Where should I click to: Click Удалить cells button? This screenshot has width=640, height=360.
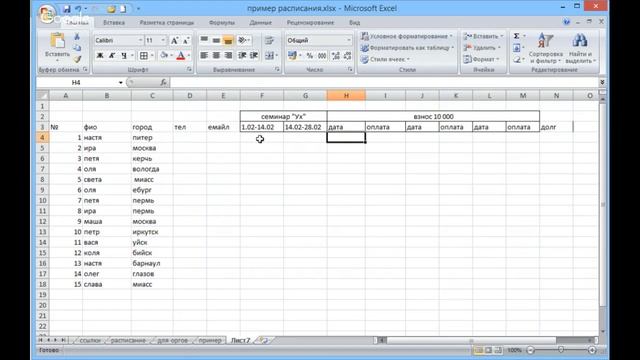coord(482,48)
